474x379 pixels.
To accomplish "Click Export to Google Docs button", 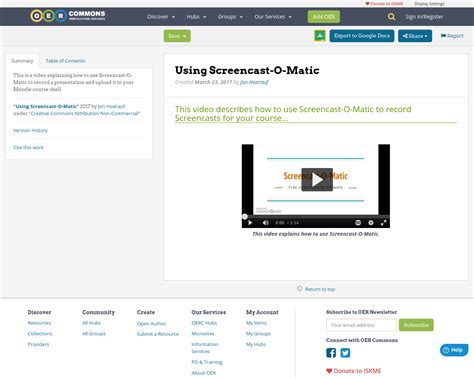I will point(362,36).
